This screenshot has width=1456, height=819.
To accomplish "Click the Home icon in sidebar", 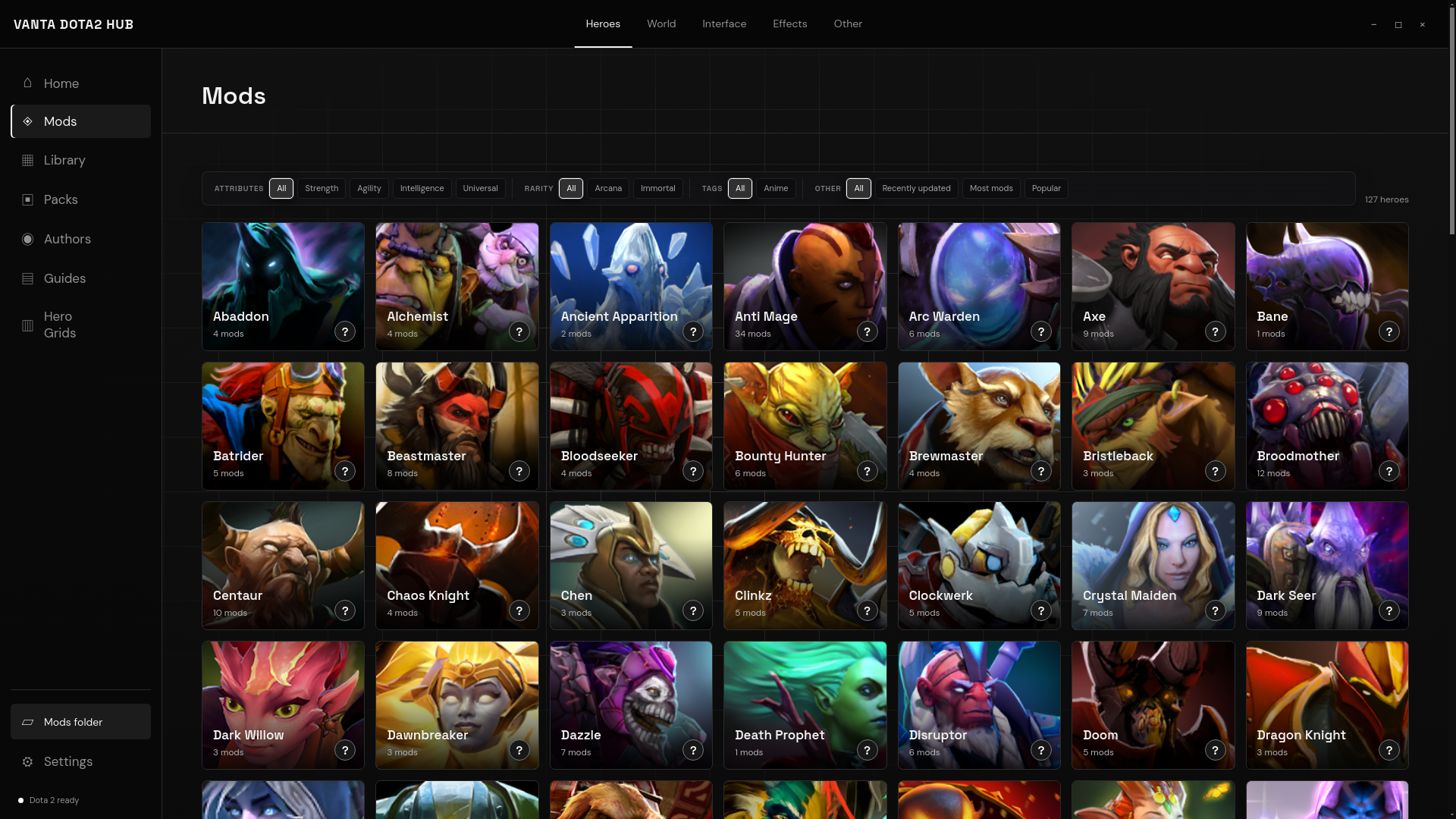I will [x=27, y=83].
